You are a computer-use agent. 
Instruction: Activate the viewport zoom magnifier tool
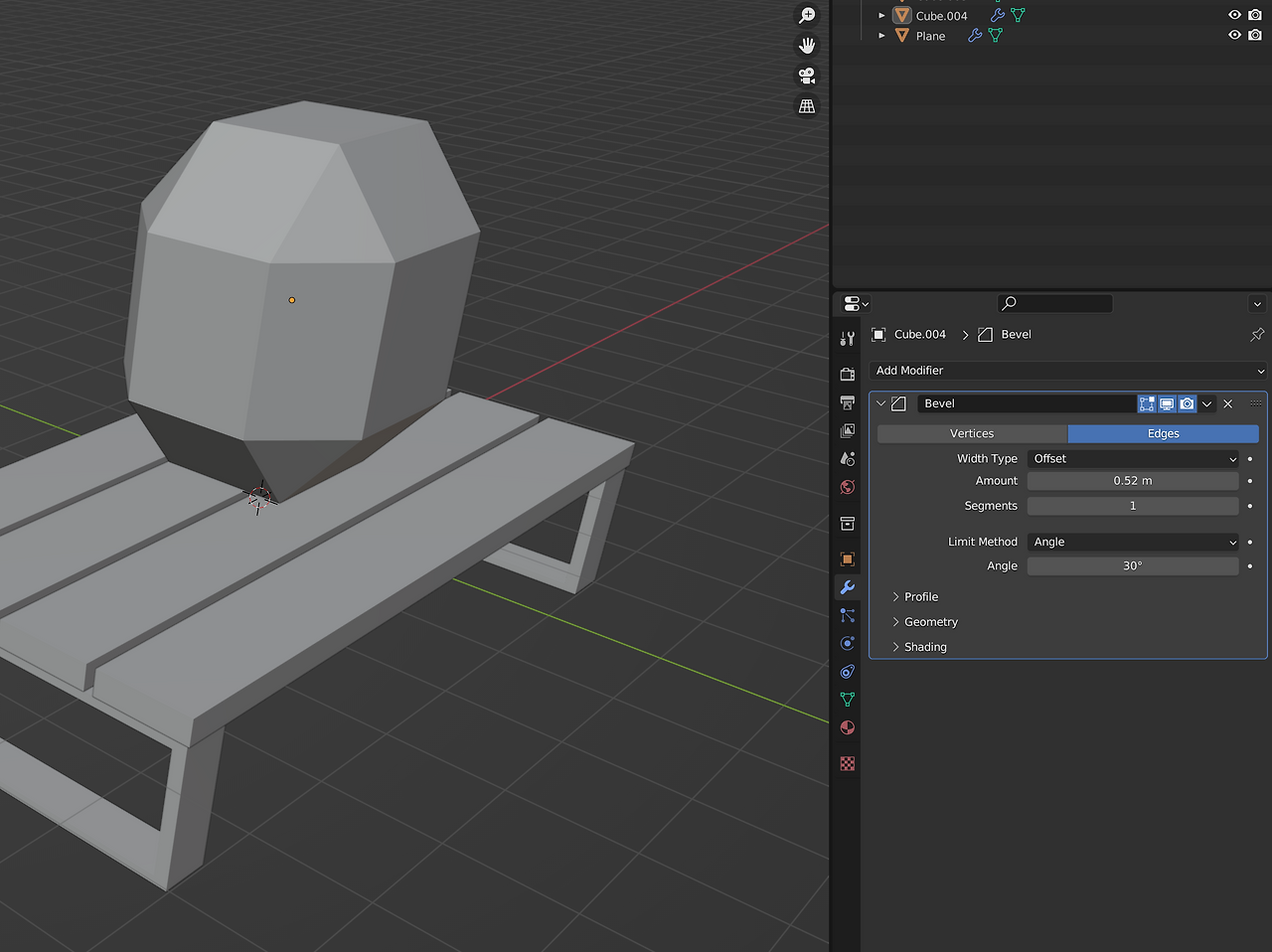coord(807,15)
